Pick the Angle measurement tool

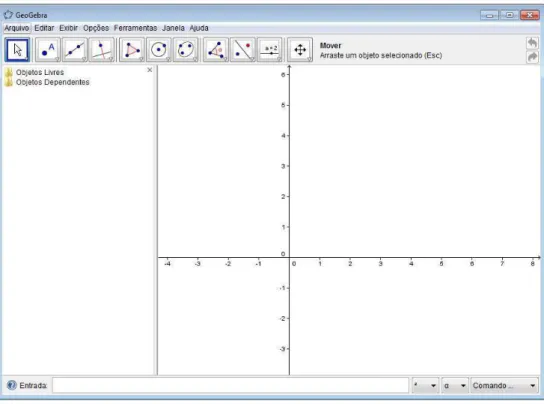click(x=216, y=50)
